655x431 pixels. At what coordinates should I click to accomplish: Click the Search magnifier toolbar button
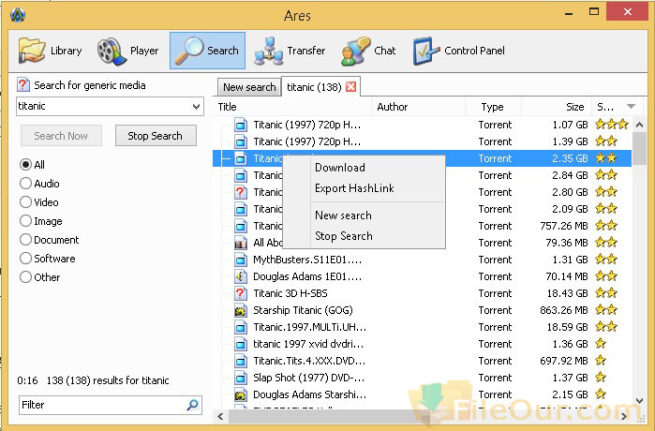tap(207, 51)
